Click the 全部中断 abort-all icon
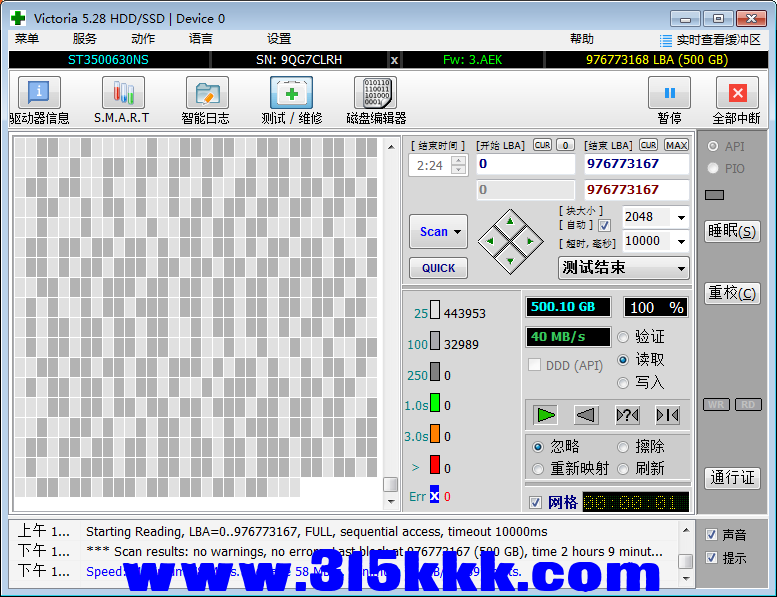Viewport: 777px width, 597px height. tap(737, 94)
